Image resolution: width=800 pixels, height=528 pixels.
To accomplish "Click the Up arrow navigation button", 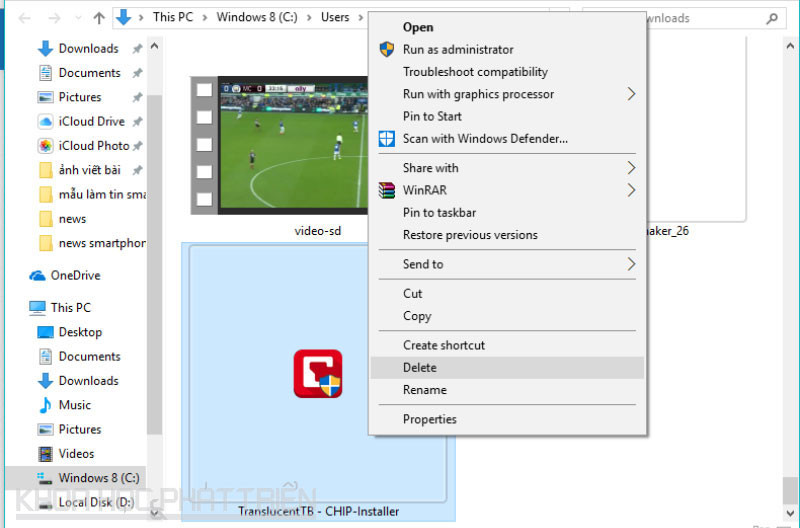I will pyautogui.click(x=98, y=18).
